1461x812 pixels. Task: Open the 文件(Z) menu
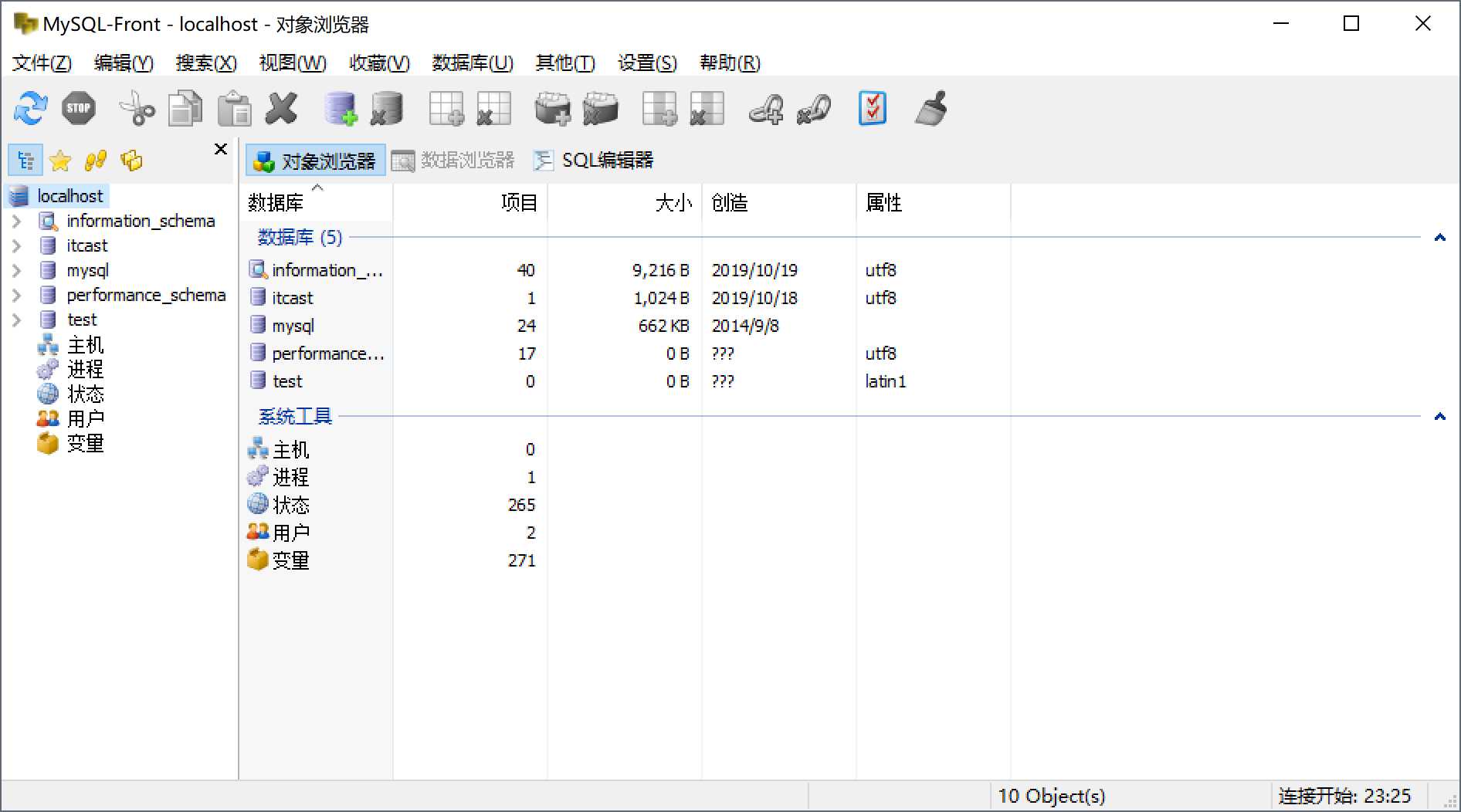(42, 63)
